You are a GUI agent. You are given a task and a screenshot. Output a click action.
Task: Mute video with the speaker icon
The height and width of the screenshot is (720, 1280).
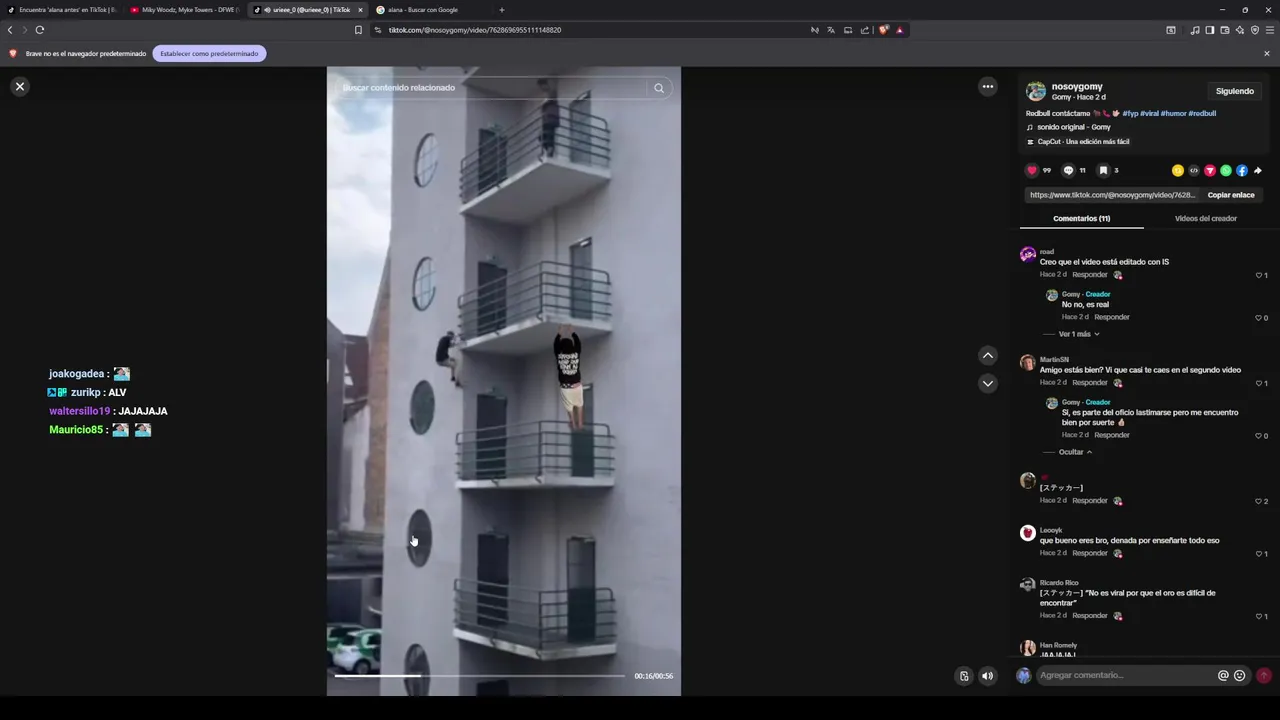coord(988,676)
